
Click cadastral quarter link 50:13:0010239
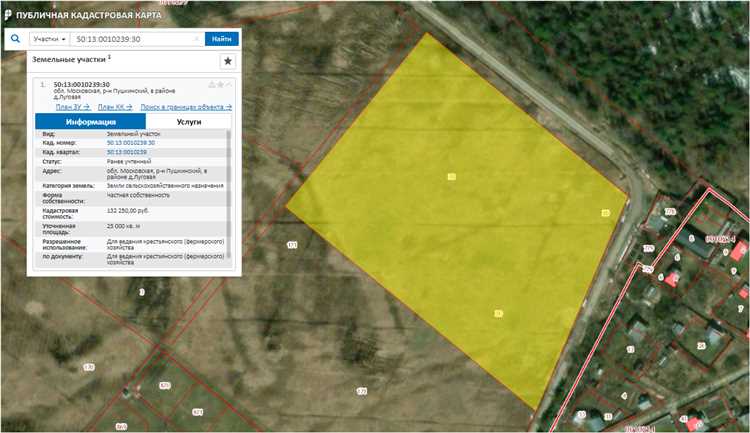(127, 152)
